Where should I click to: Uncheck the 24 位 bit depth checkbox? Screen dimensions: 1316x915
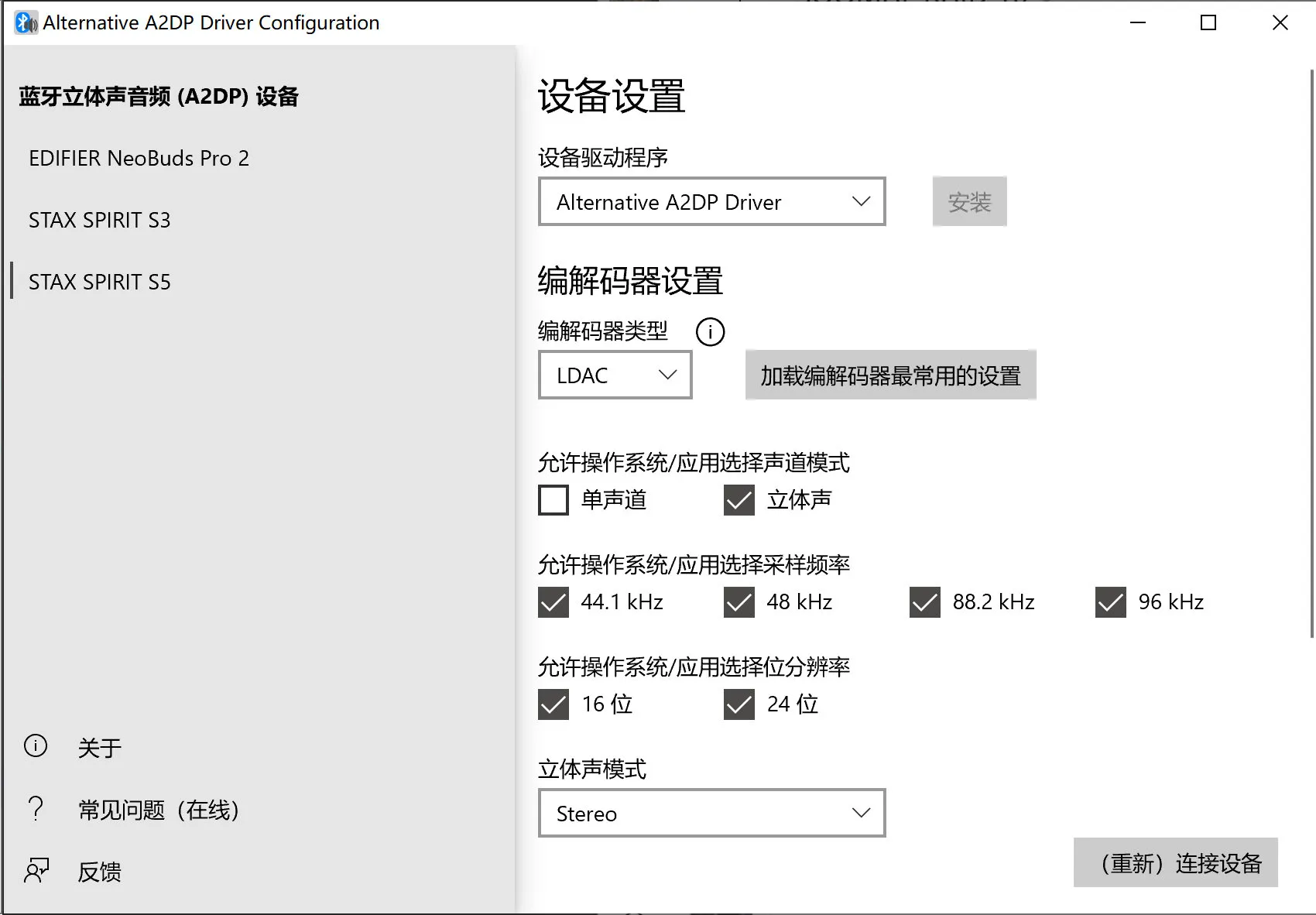tap(739, 704)
